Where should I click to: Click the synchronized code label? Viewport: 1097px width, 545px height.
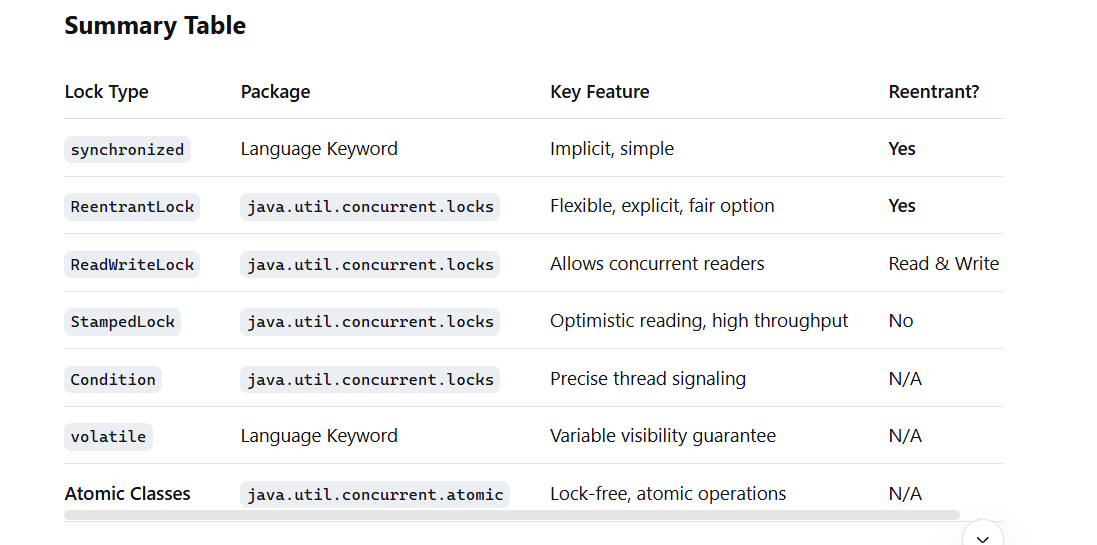pos(127,150)
